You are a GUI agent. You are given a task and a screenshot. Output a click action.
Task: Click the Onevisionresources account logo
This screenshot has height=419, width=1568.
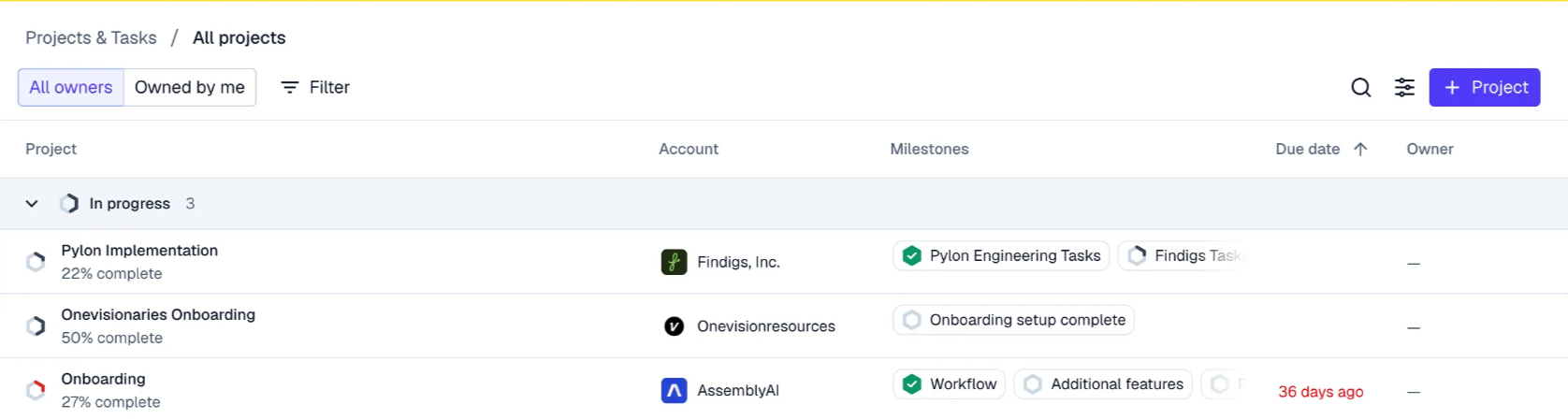pyautogui.click(x=674, y=326)
